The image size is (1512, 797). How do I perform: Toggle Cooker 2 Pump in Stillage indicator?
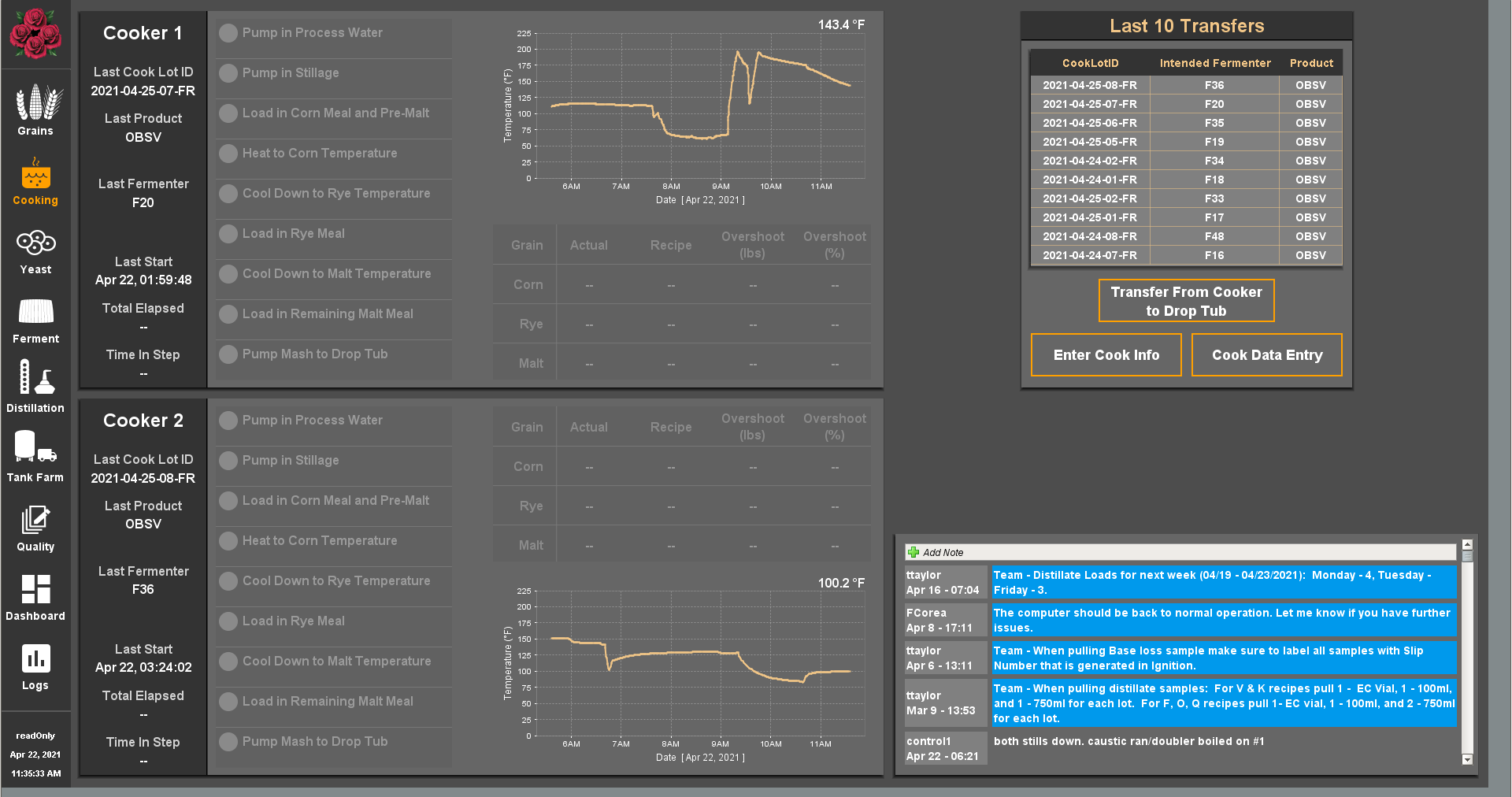[x=228, y=461]
